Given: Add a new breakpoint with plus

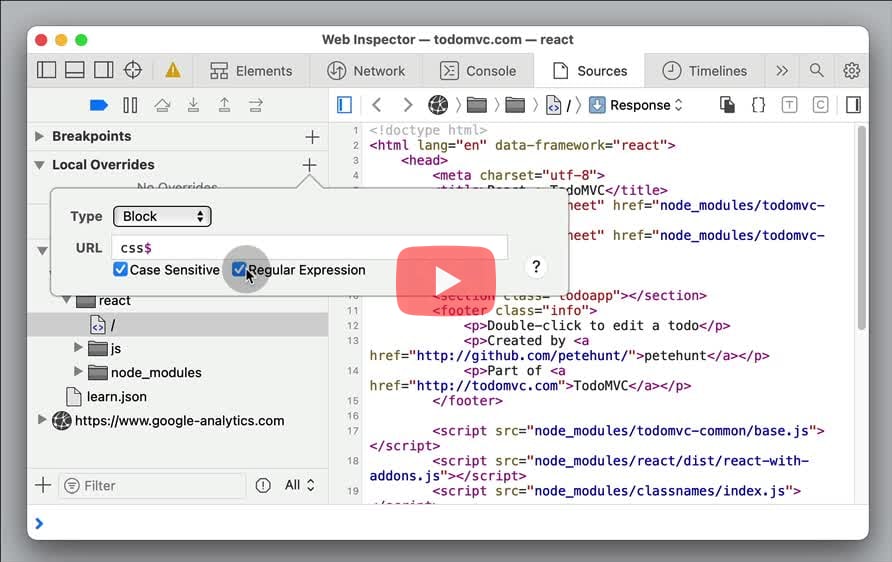Looking at the screenshot, I should pyautogui.click(x=312, y=137).
